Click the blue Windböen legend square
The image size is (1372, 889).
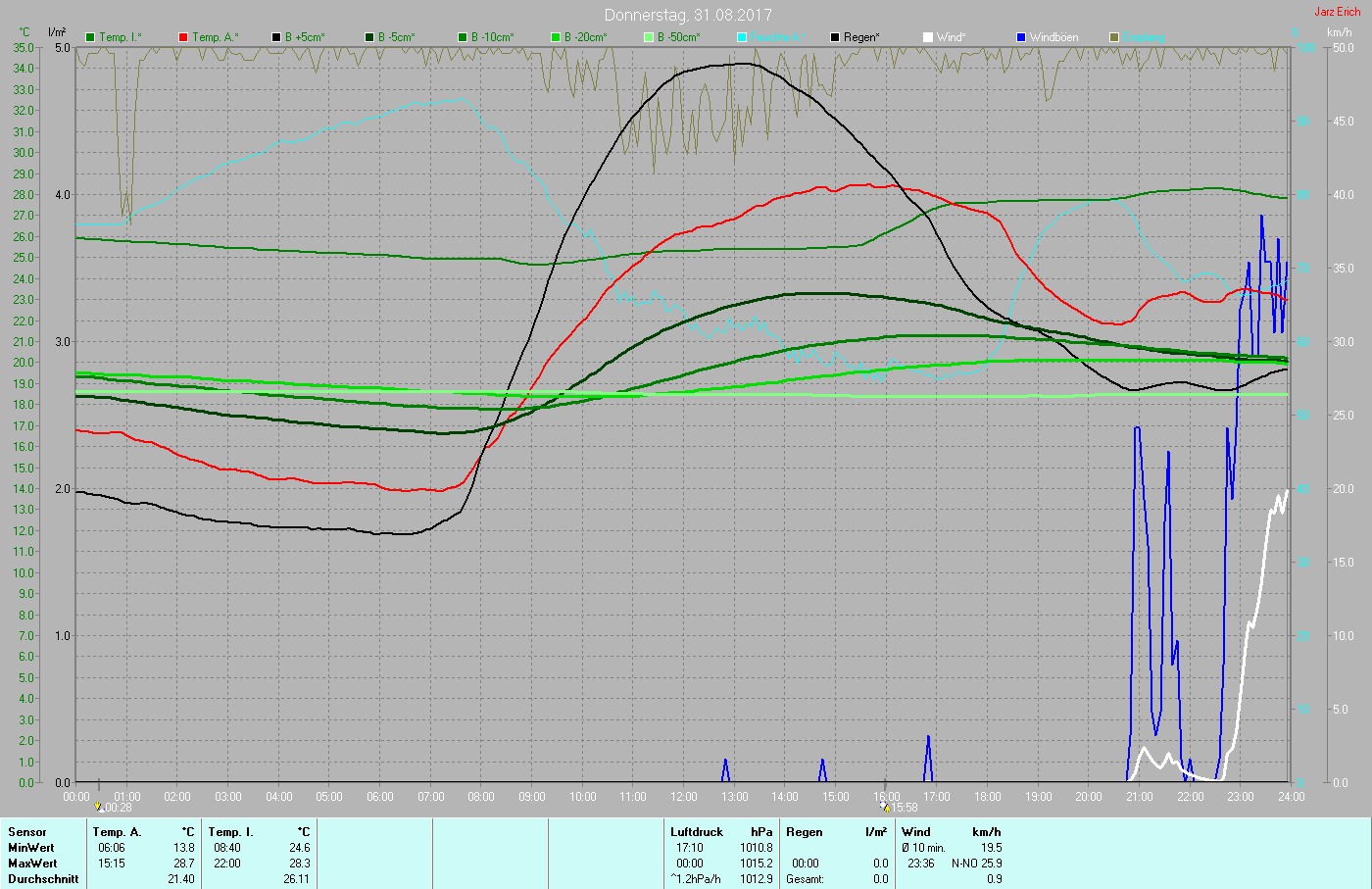[x=1021, y=37]
